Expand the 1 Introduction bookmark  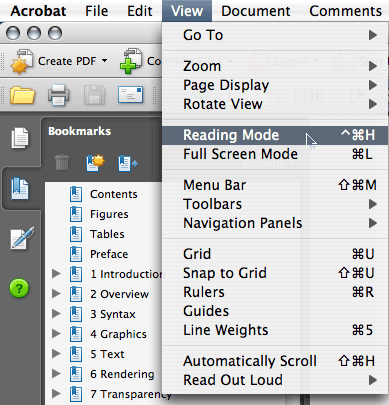tap(56, 274)
